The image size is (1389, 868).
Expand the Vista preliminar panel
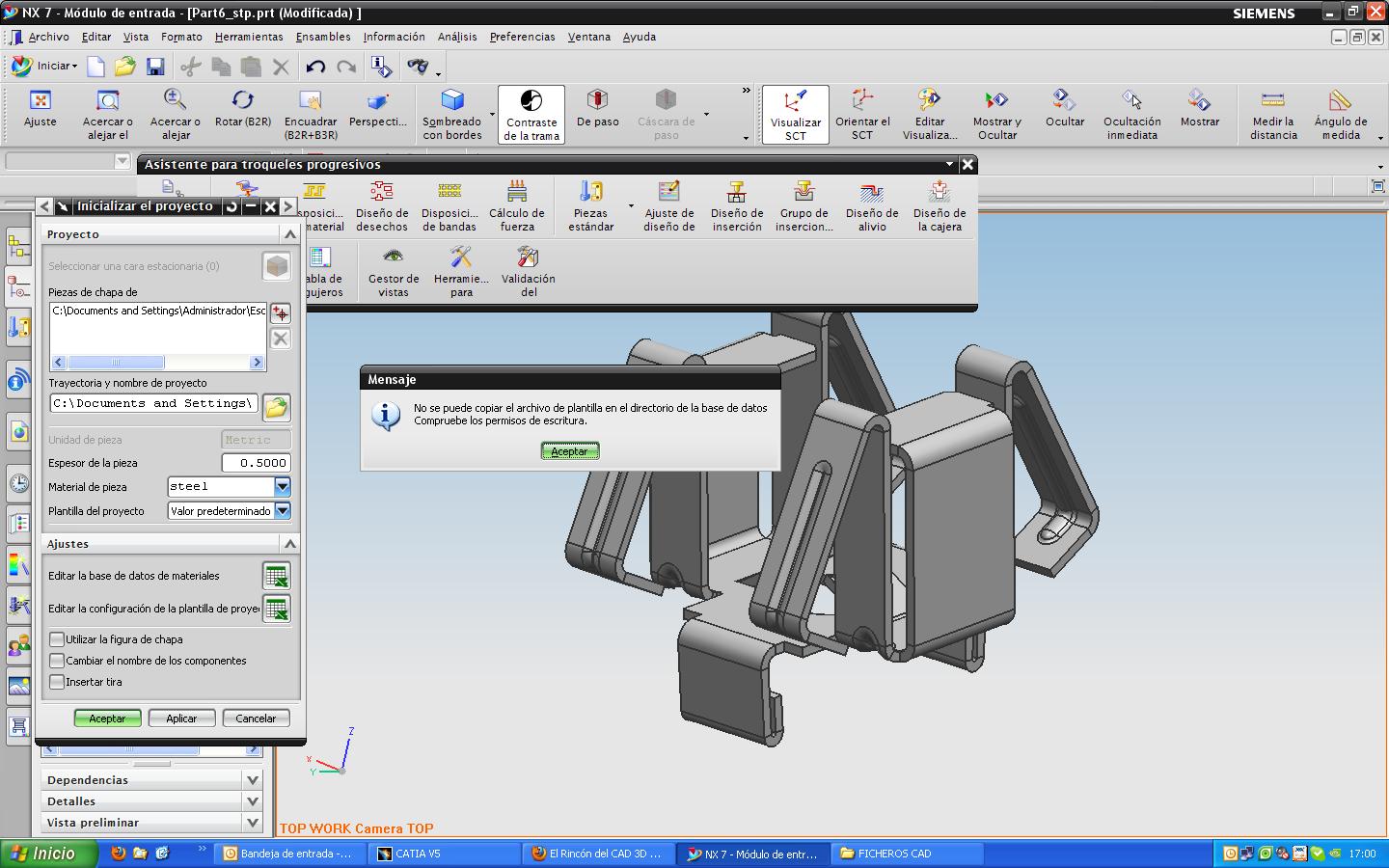[253, 823]
